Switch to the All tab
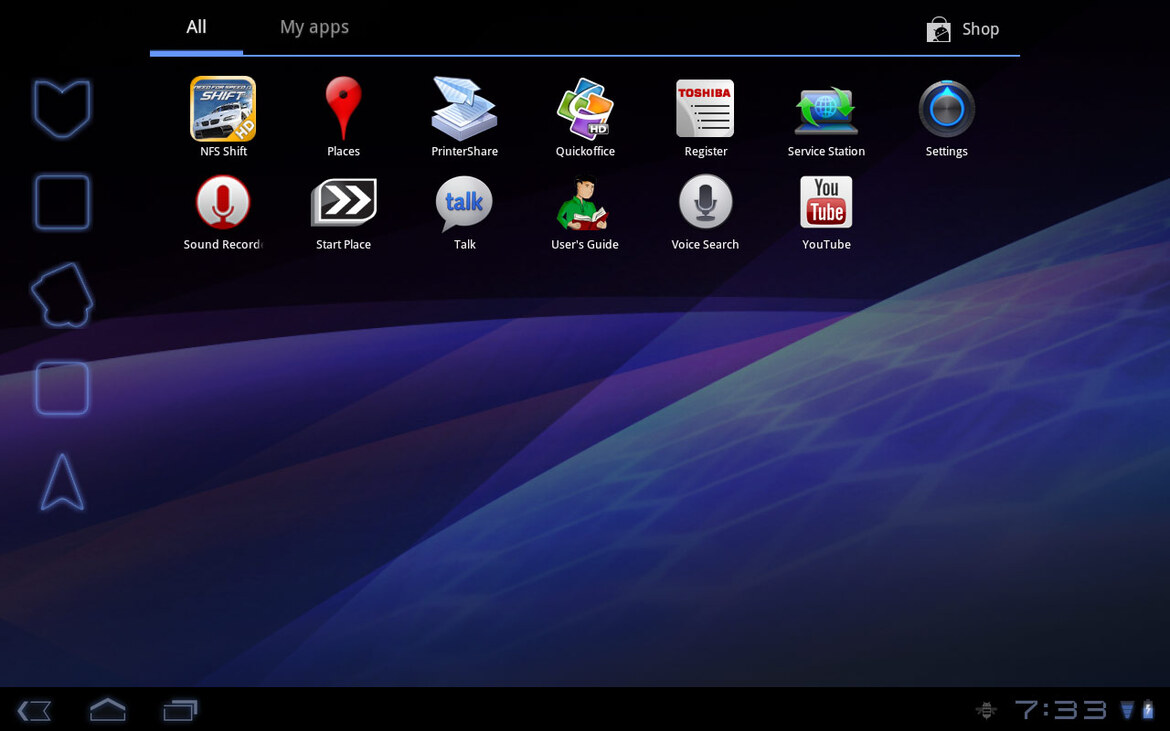 (x=196, y=28)
